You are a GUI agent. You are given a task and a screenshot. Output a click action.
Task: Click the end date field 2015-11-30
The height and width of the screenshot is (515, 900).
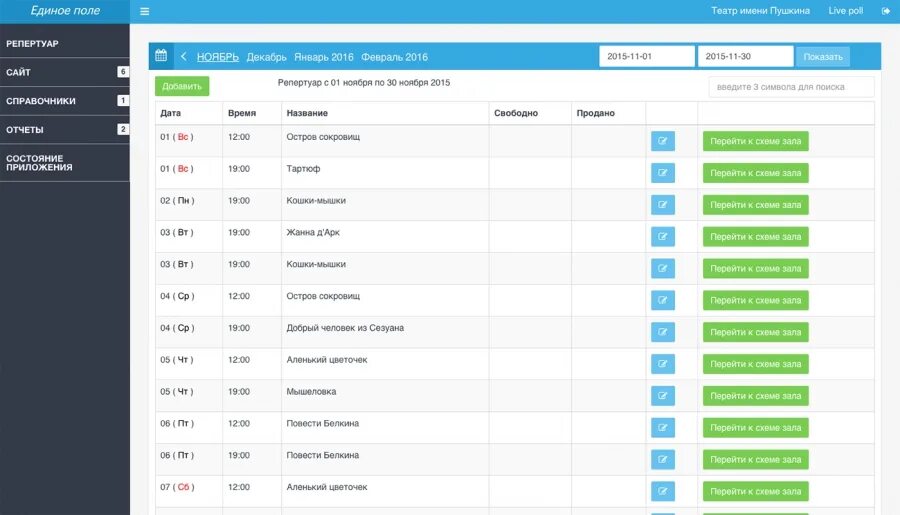[746, 56]
